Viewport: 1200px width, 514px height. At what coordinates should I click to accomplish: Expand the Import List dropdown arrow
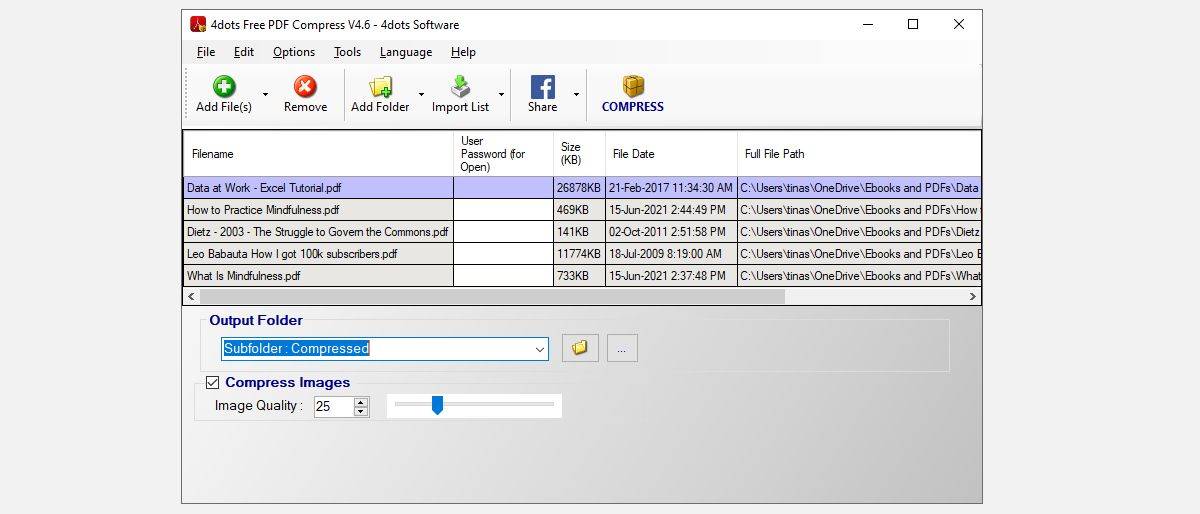point(501,95)
